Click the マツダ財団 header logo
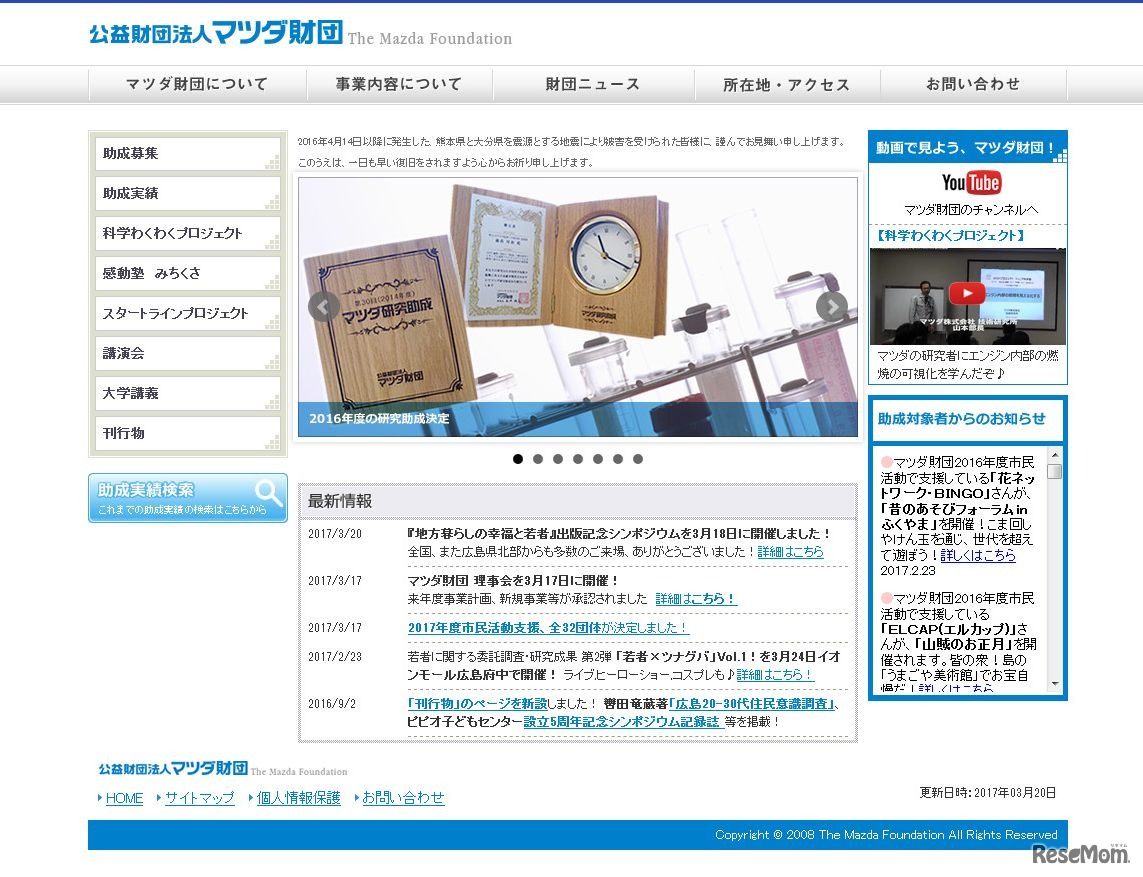This screenshot has width=1143, height=877. pyautogui.click(x=216, y=34)
